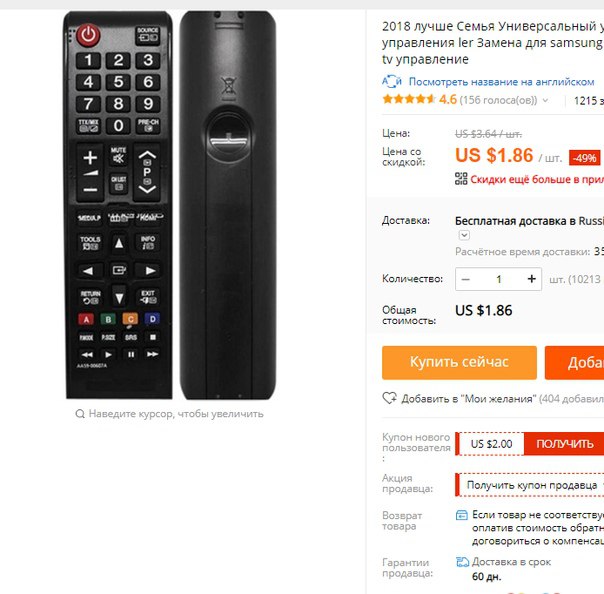Click the heart wishlist icon
Screen dimensions: 604x594
coord(389,398)
